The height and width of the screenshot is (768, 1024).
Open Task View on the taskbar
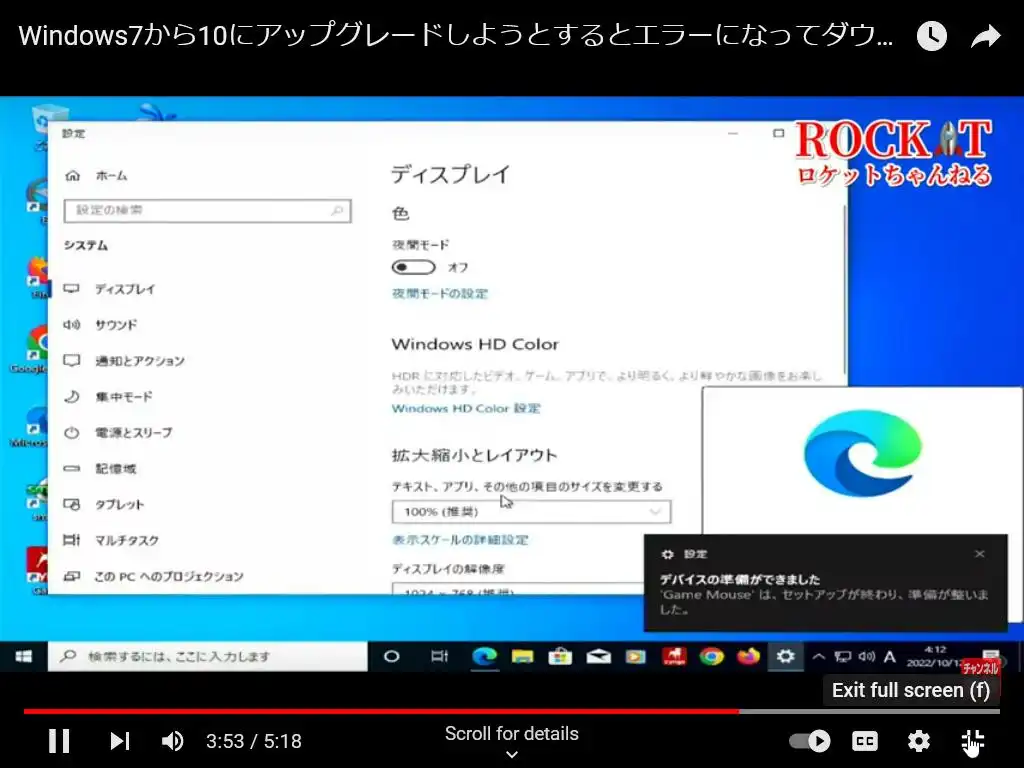pyautogui.click(x=440, y=656)
